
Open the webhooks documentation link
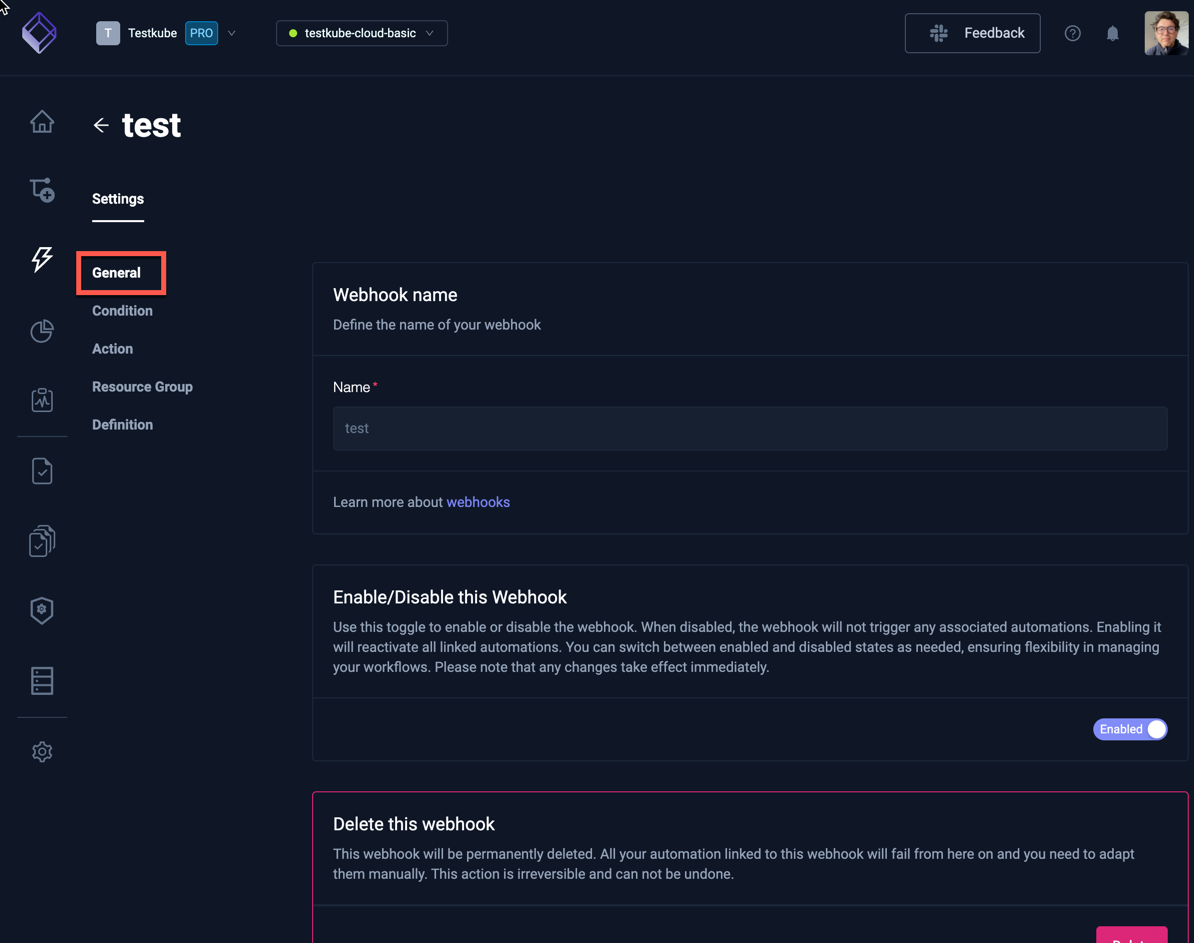(478, 501)
